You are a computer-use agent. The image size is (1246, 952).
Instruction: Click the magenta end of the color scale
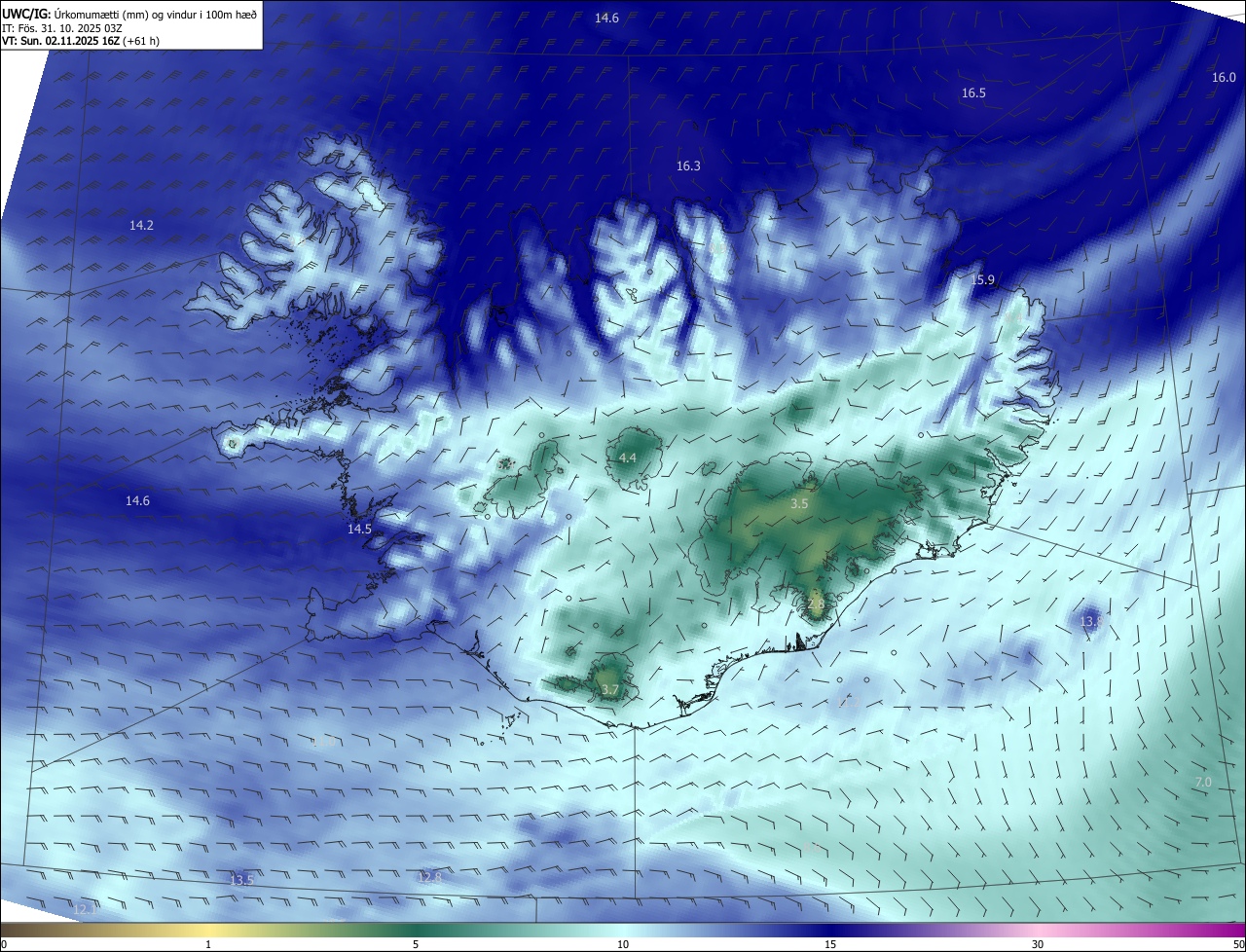click(1236, 930)
